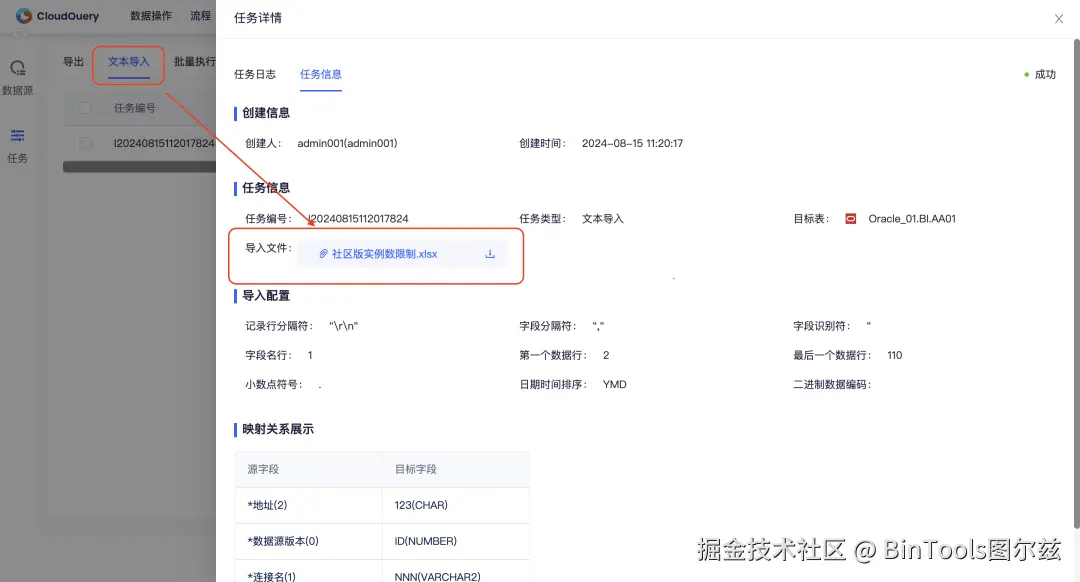Select the 任务信息 tab
Screen dimensions: 1080x582
pyautogui.click(x=320, y=74)
